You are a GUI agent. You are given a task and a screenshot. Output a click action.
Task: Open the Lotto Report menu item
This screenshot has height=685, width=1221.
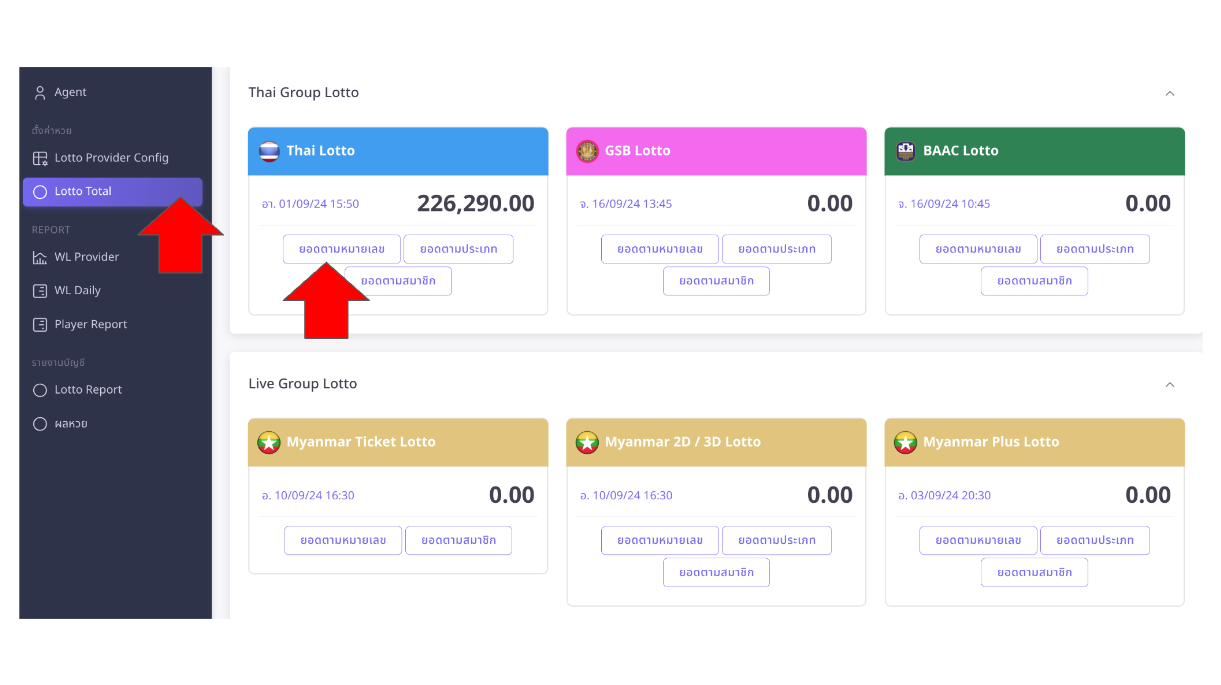coord(88,390)
